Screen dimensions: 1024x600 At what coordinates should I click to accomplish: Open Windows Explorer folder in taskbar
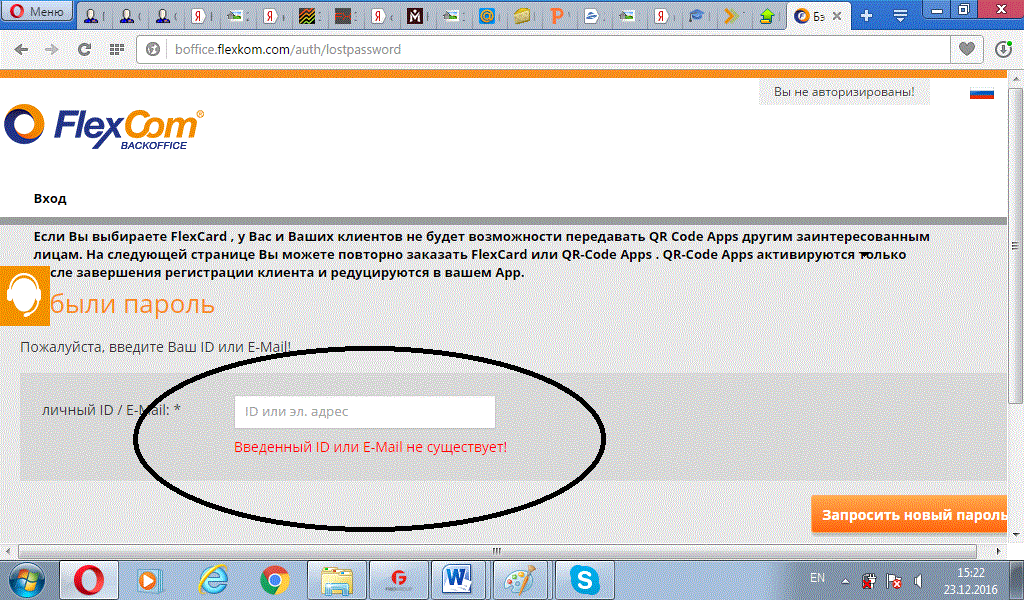tap(336, 580)
